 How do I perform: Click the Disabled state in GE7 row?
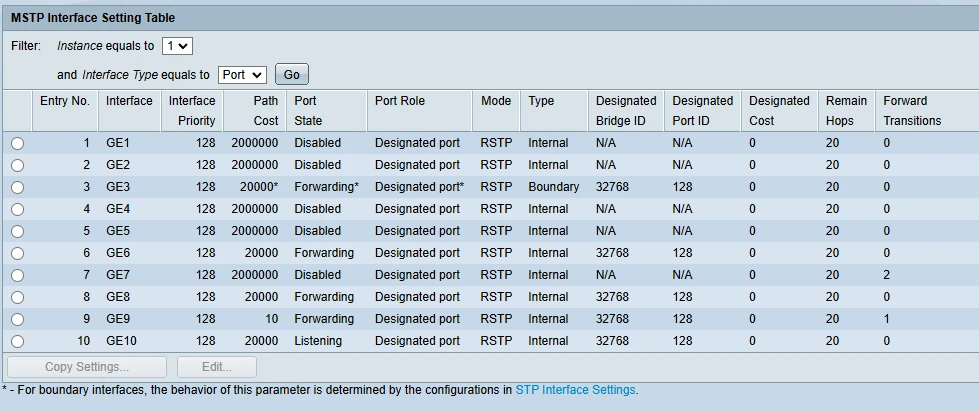point(318,275)
